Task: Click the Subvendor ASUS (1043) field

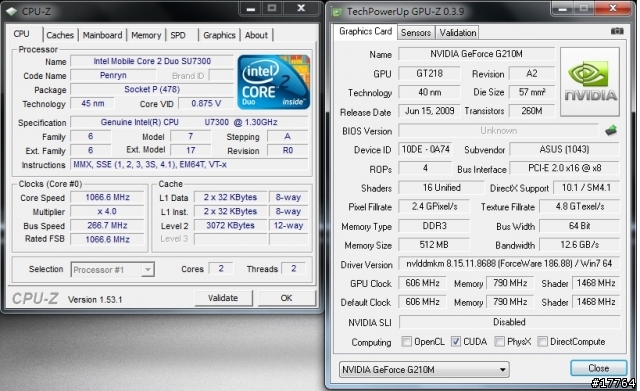Action: click(564, 149)
